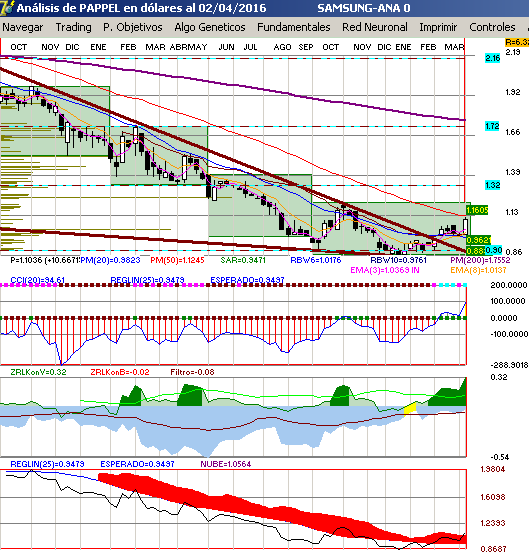The image size is (529, 552).
Task: Click the FEB 2016 label near chart end
Action: pyautogui.click(x=428, y=47)
